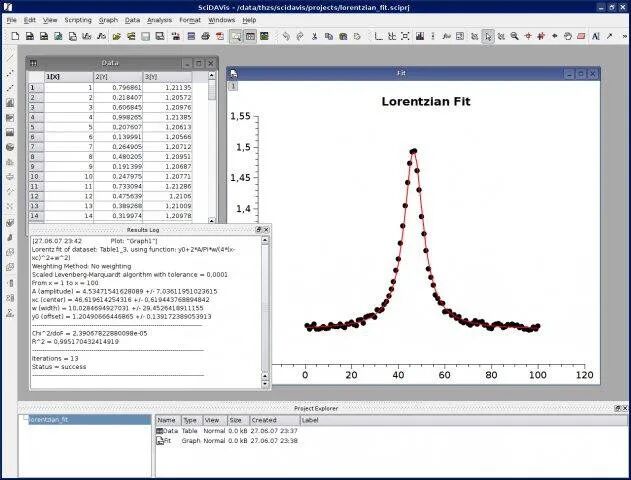
Task: Activate the pointer arrow tool
Action: (488, 37)
